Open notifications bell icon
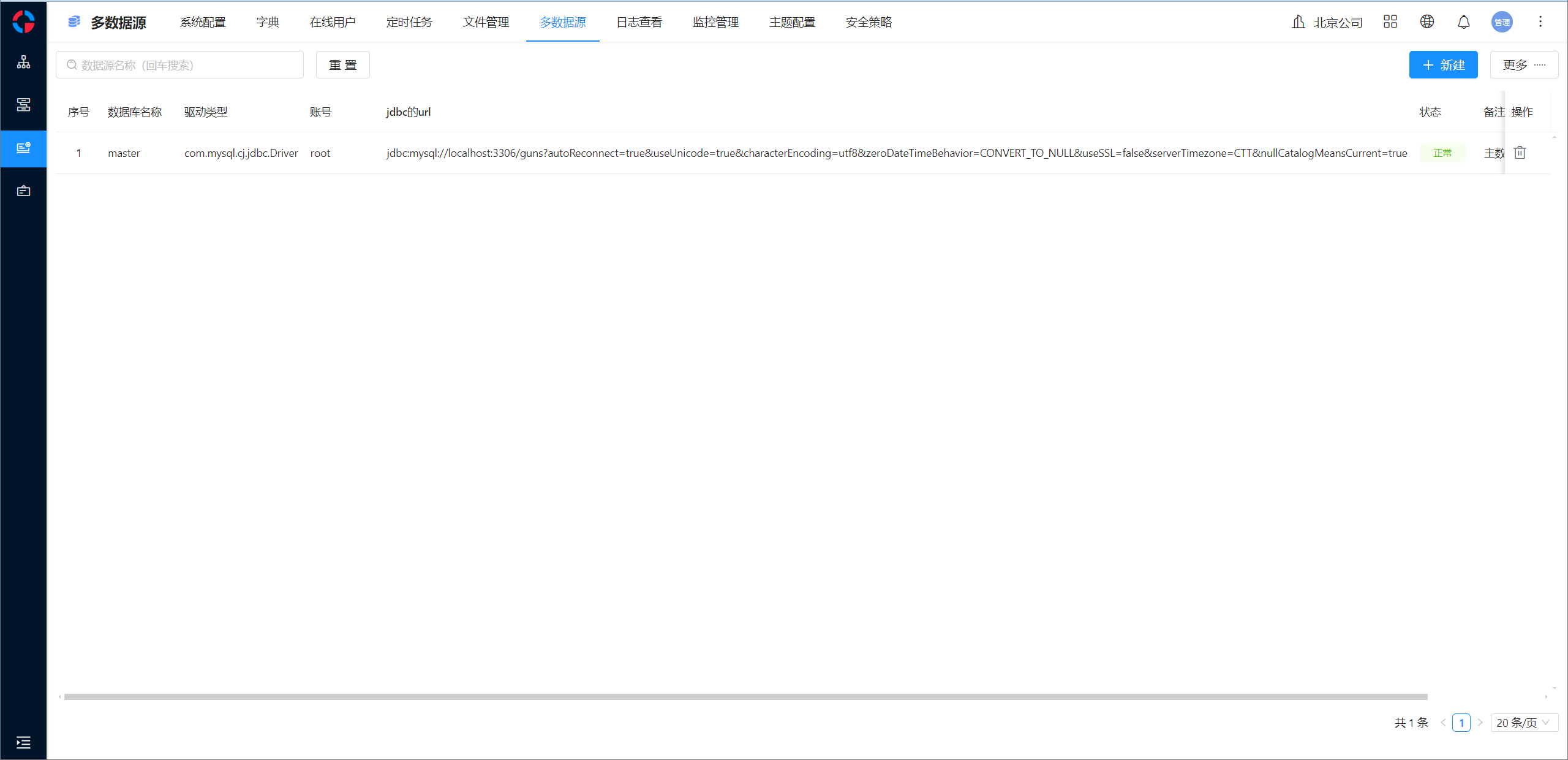Image resolution: width=1568 pixels, height=760 pixels. pos(1463,22)
